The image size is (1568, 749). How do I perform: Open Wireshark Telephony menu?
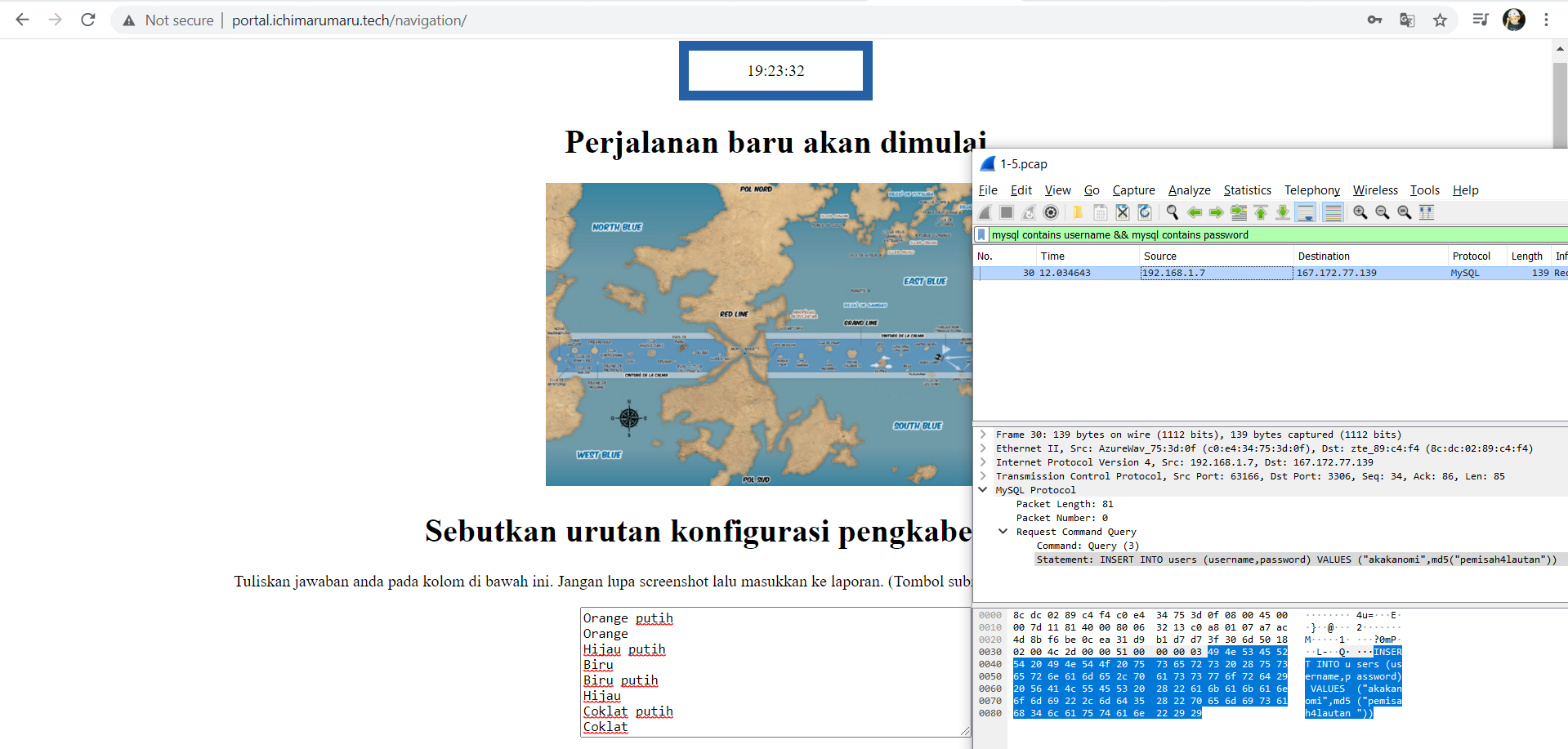1311,190
